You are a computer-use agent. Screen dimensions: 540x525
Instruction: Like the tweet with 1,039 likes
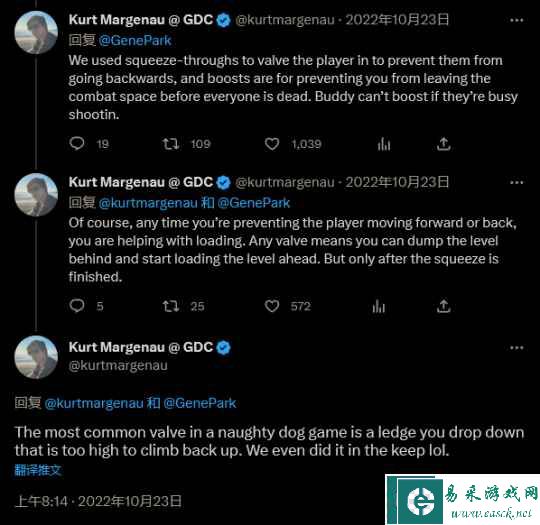[272, 144]
